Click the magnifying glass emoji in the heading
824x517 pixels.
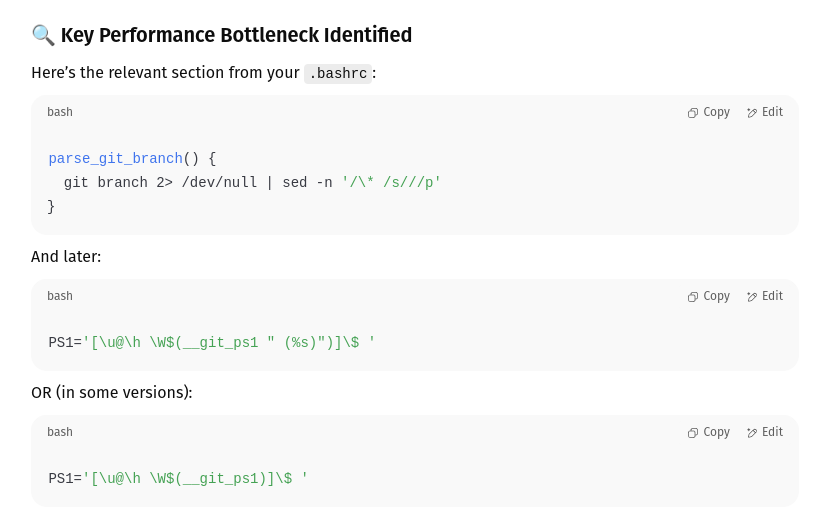(43, 35)
